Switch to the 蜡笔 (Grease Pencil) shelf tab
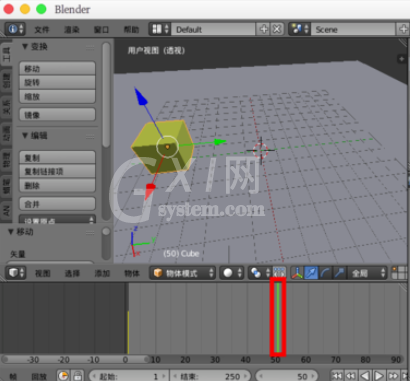The image size is (410, 381). click(6, 185)
